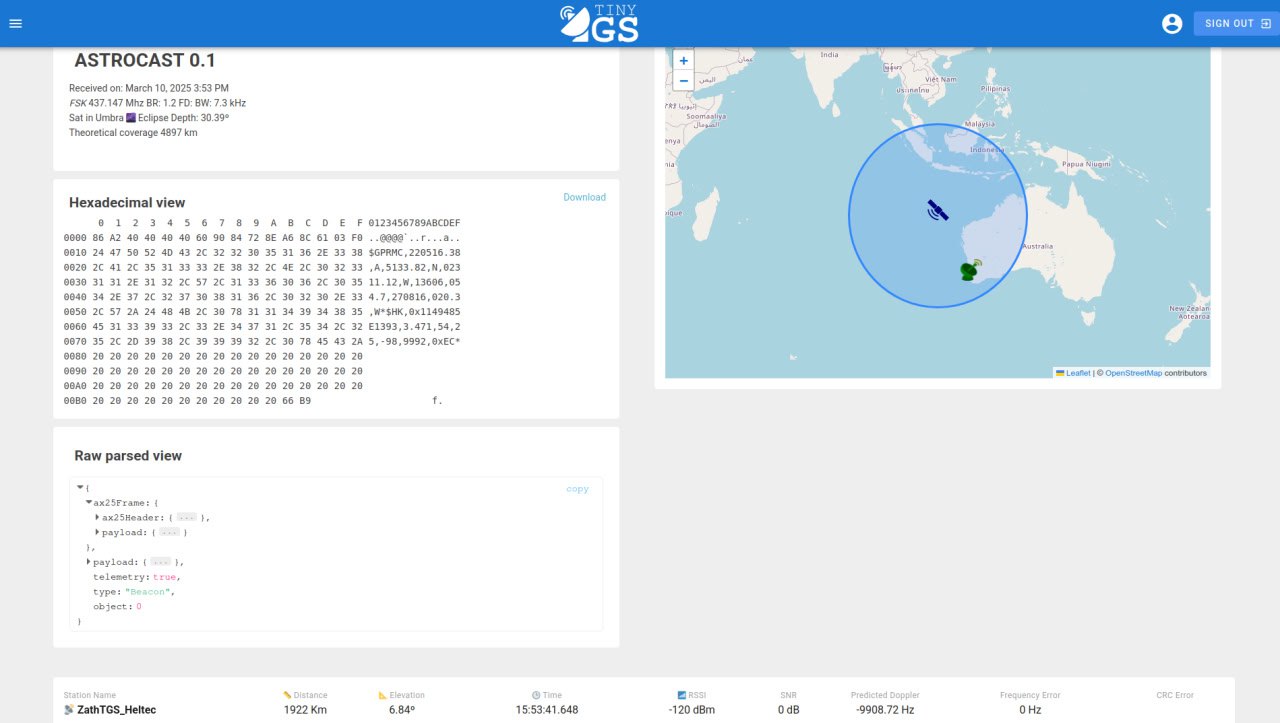1280x723 pixels.
Task: Collapse the ax25Frame node
Action: tap(89, 502)
